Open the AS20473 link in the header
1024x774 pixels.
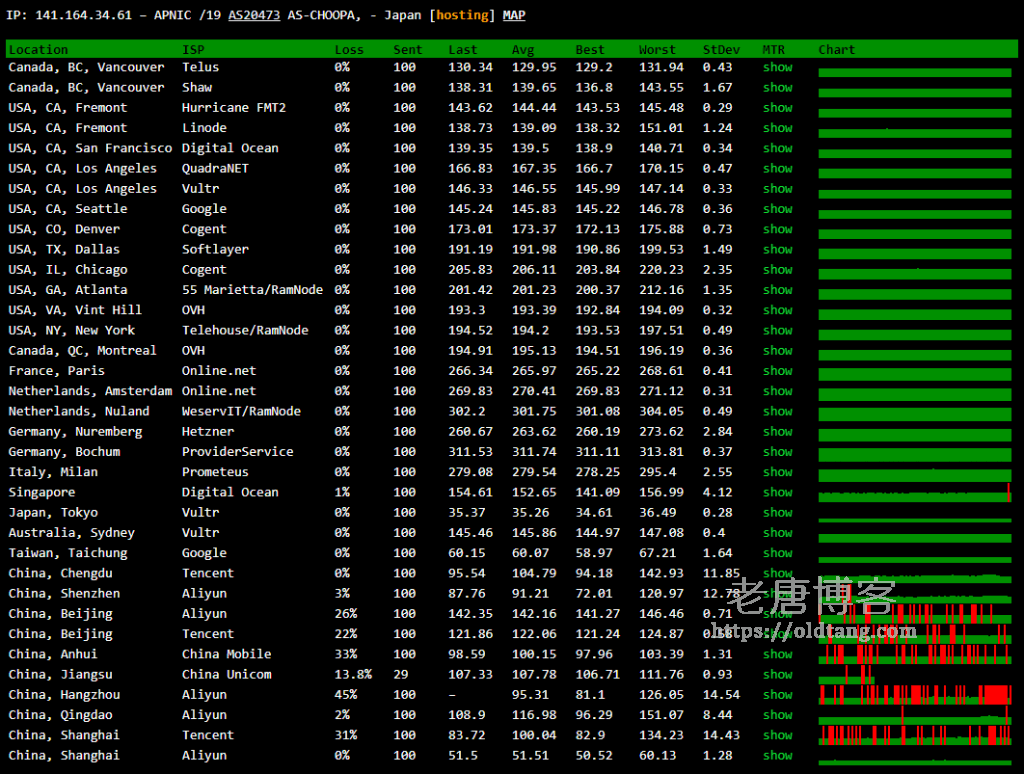(254, 15)
